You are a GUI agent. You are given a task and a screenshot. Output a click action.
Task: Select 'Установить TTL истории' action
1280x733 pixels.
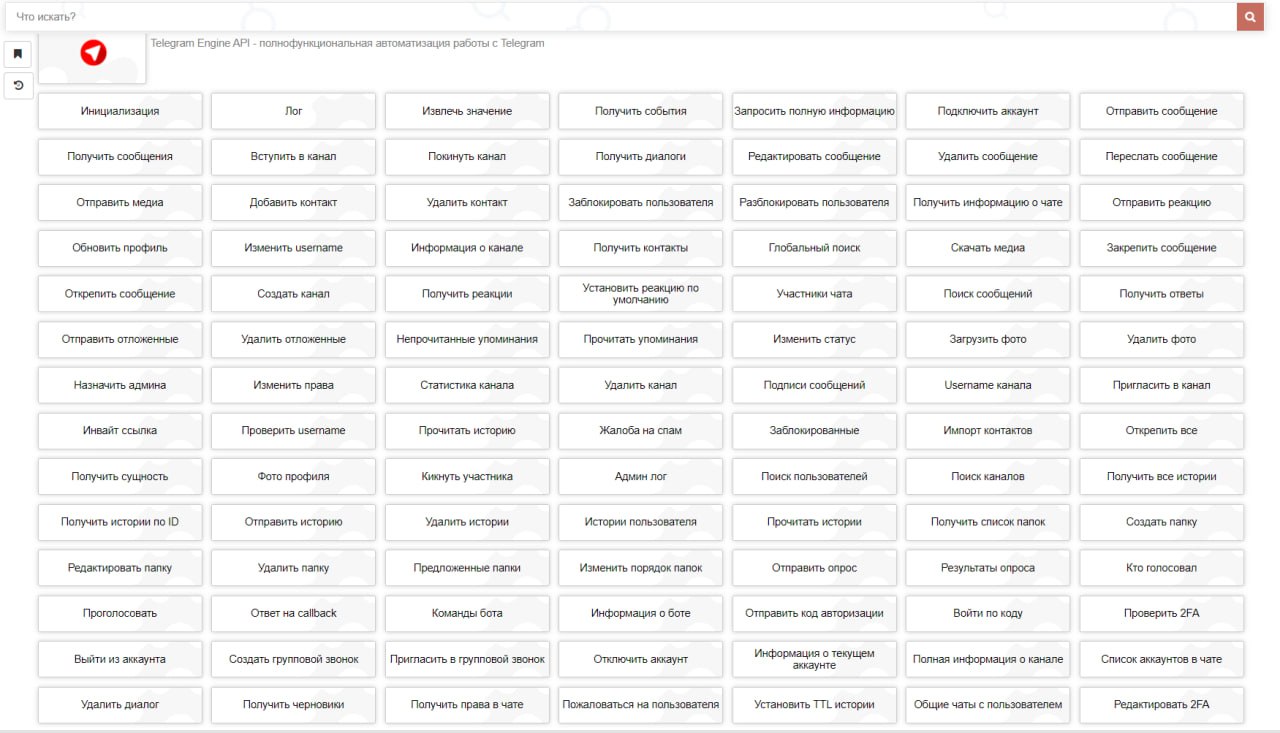point(815,705)
